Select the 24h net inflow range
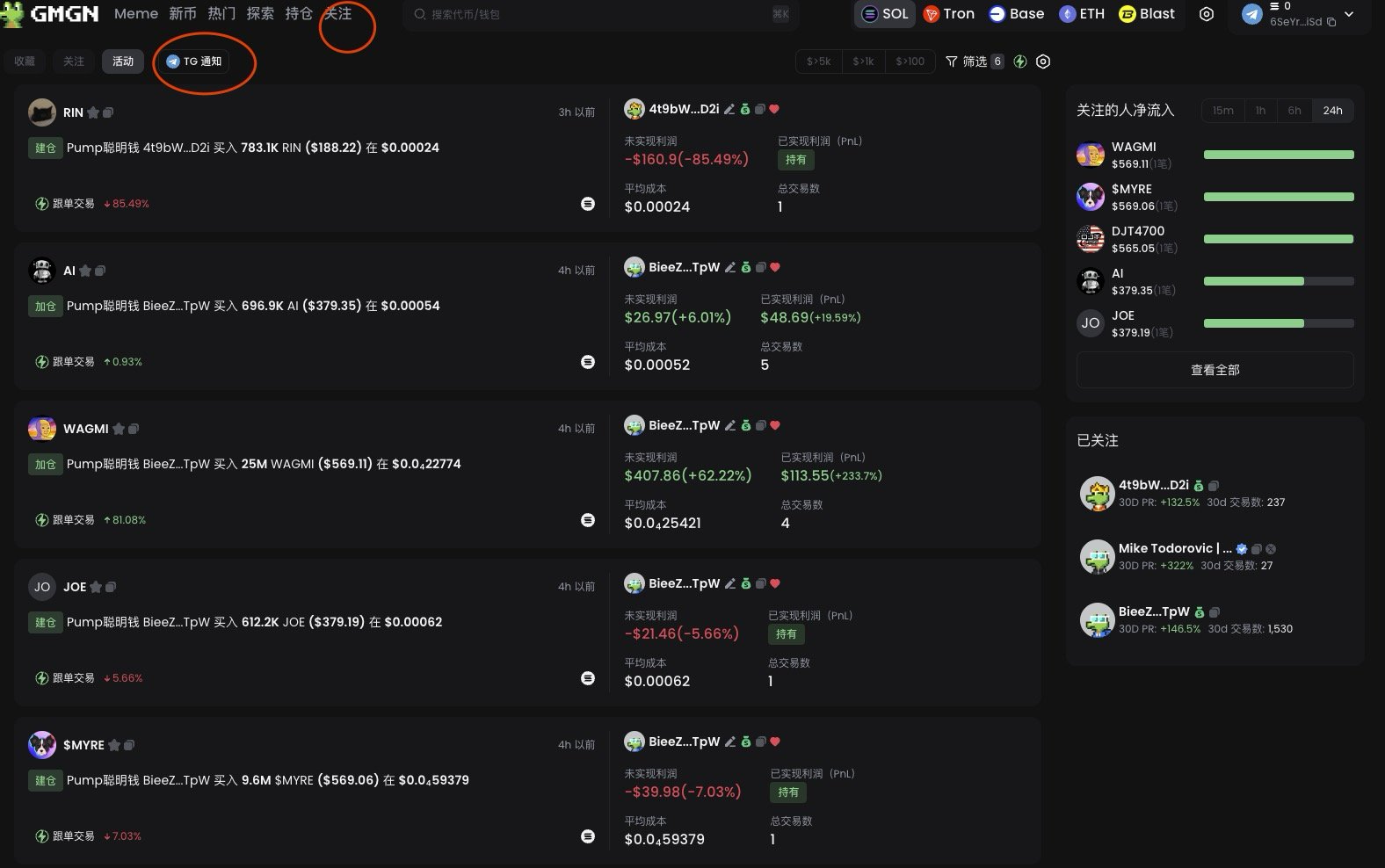 pos(1333,111)
